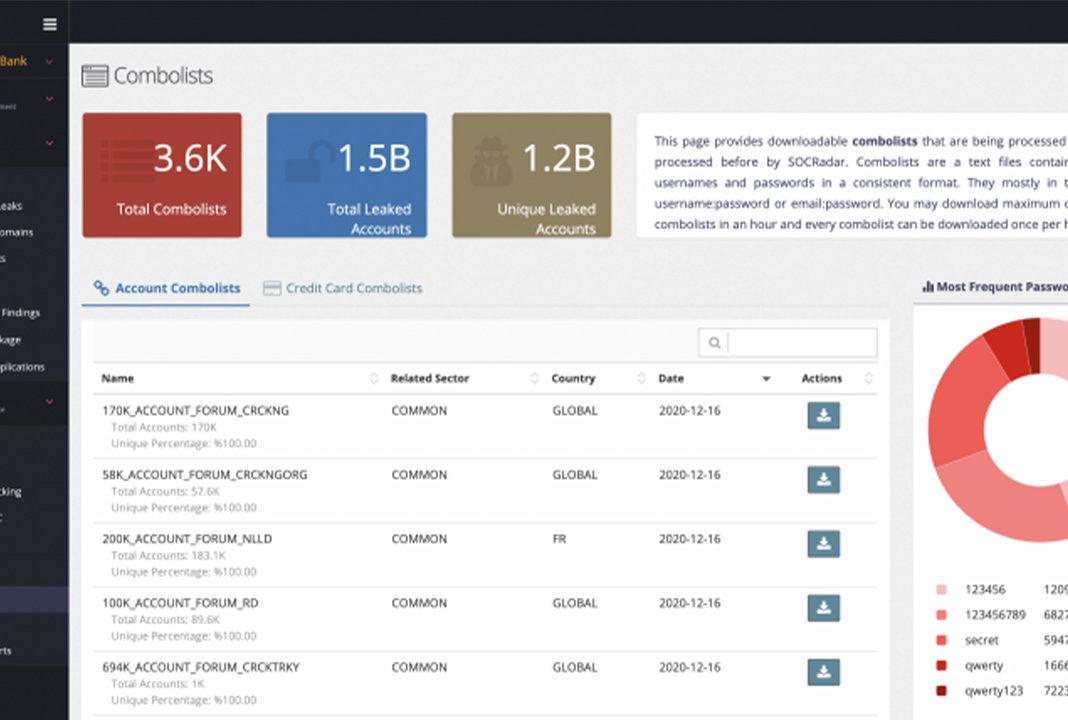Click the Account Combolists link icon
The image size is (1068, 720).
[101, 288]
